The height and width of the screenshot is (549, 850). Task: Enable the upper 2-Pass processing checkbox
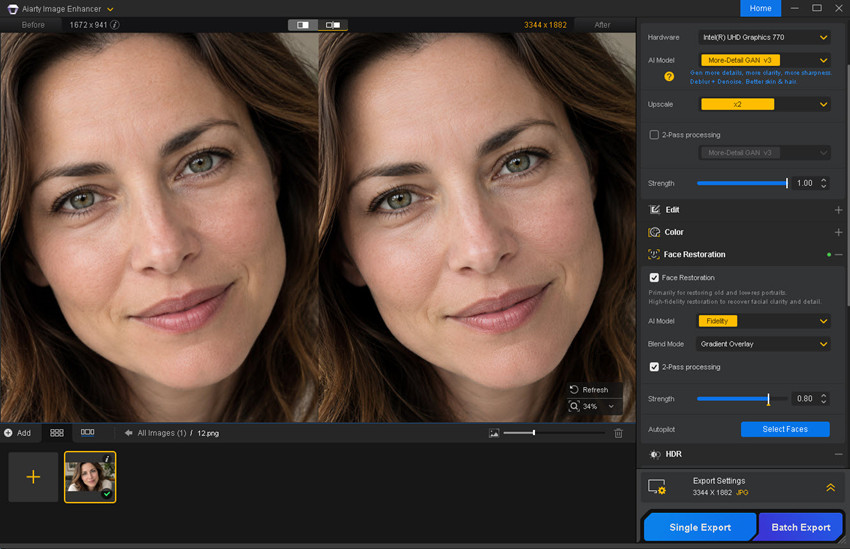pyautogui.click(x=654, y=135)
